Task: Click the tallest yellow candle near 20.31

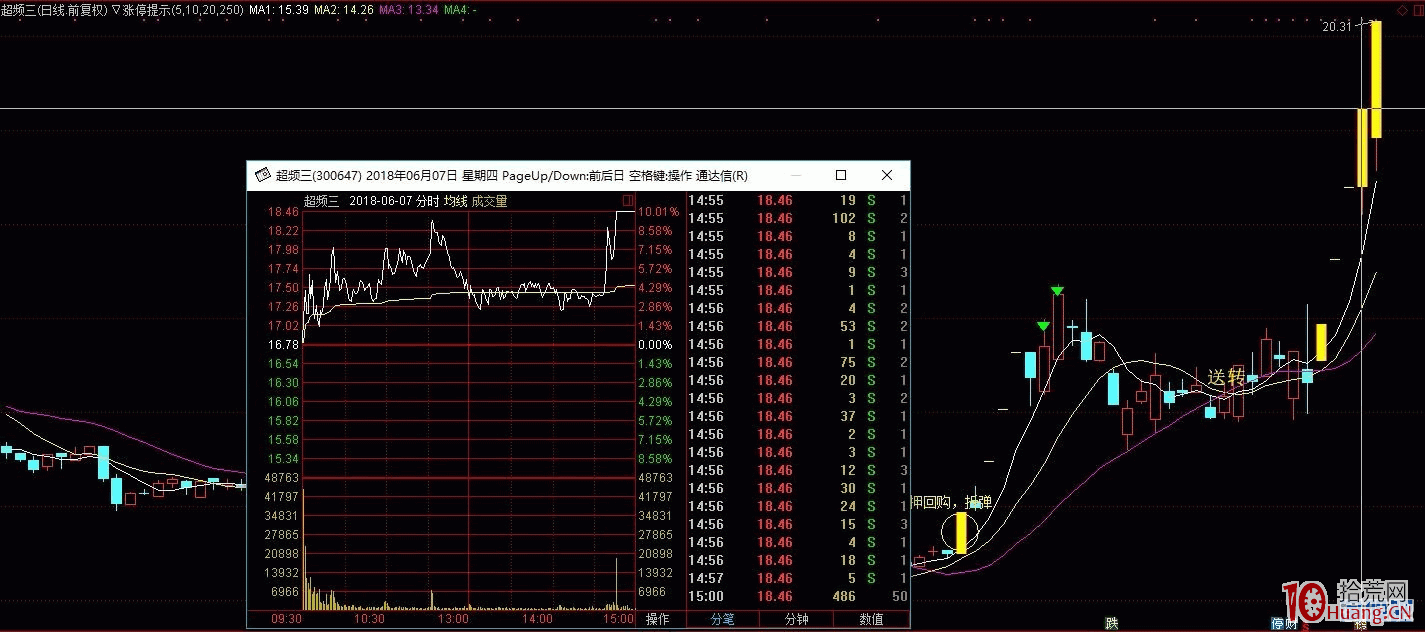Action: click(1376, 79)
